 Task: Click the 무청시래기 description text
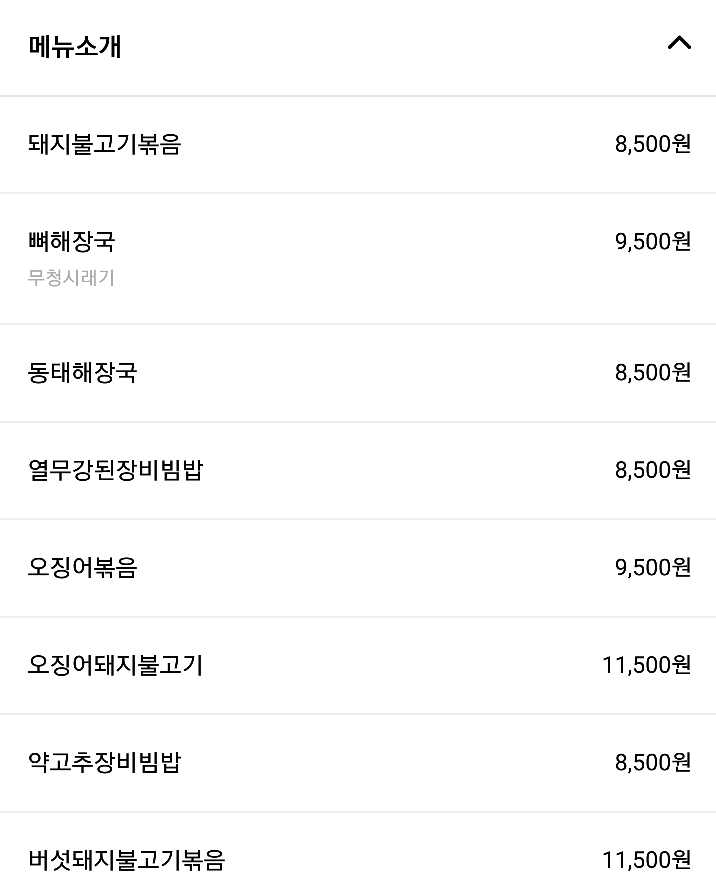(x=71, y=278)
